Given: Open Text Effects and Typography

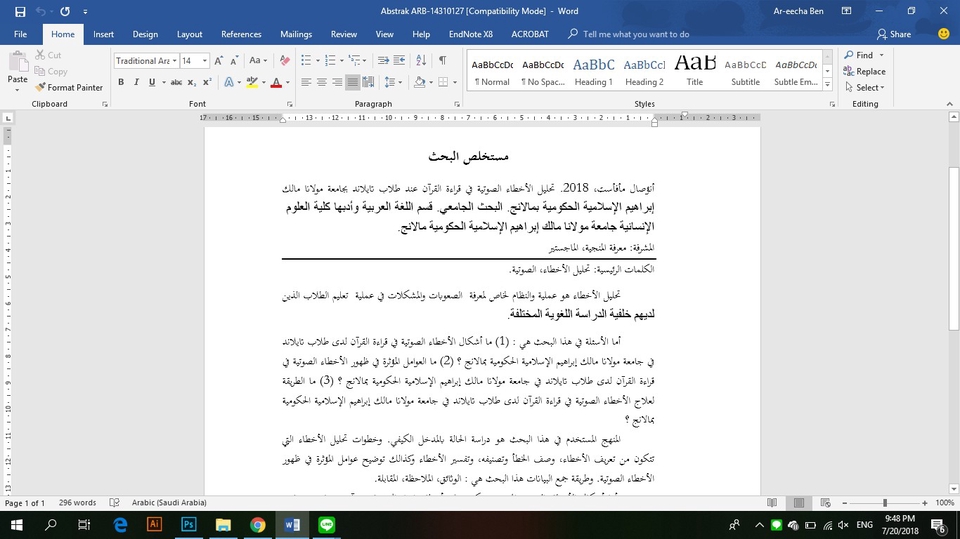Looking at the screenshot, I should (x=229, y=82).
